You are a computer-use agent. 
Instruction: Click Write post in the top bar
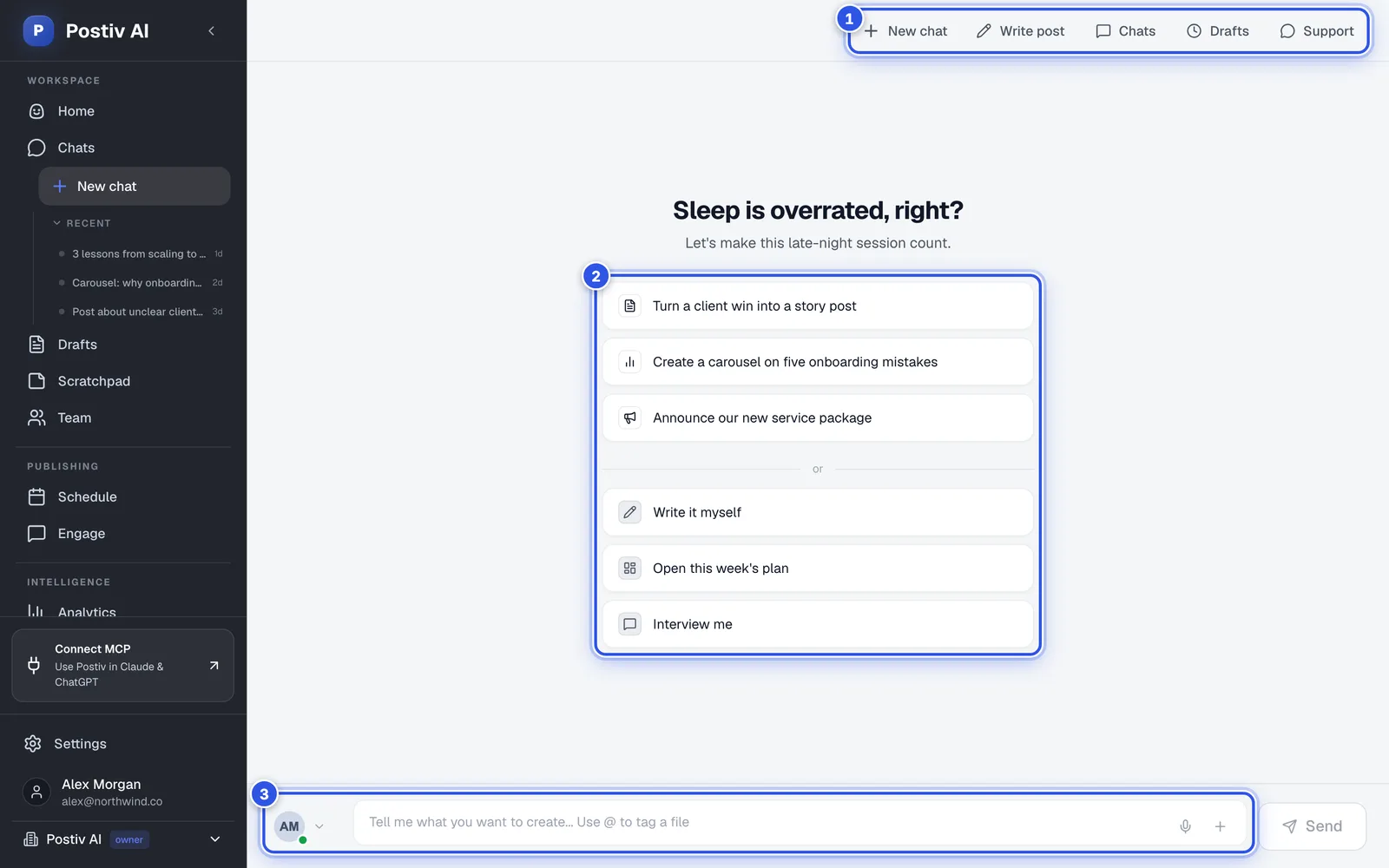coord(1020,31)
